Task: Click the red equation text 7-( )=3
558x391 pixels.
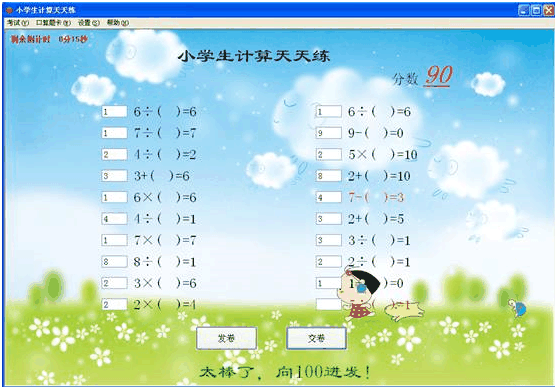Action: tap(376, 197)
